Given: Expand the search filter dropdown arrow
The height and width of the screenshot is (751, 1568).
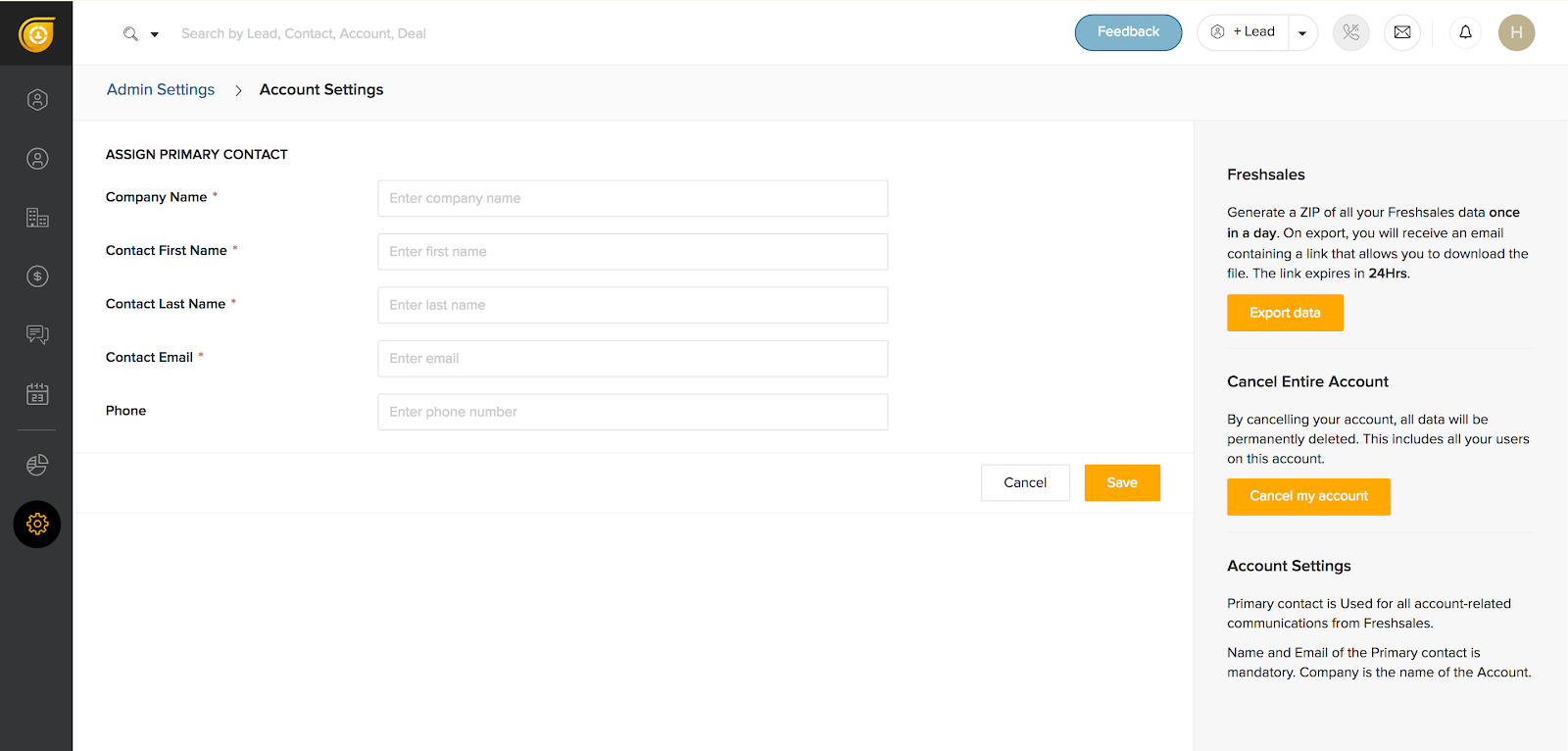Looking at the screenshot, I should (155, 34).
